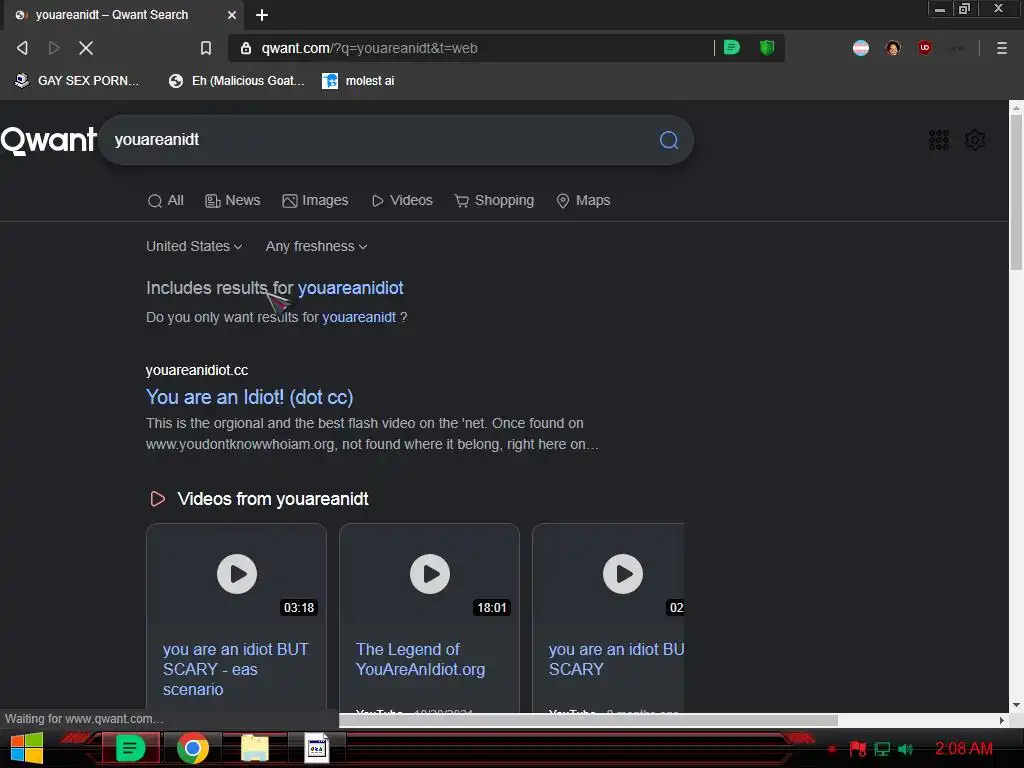
Task: Click the 2:08 AM taskbar clock
Action: pyautogui.click(x=964, y=748)
